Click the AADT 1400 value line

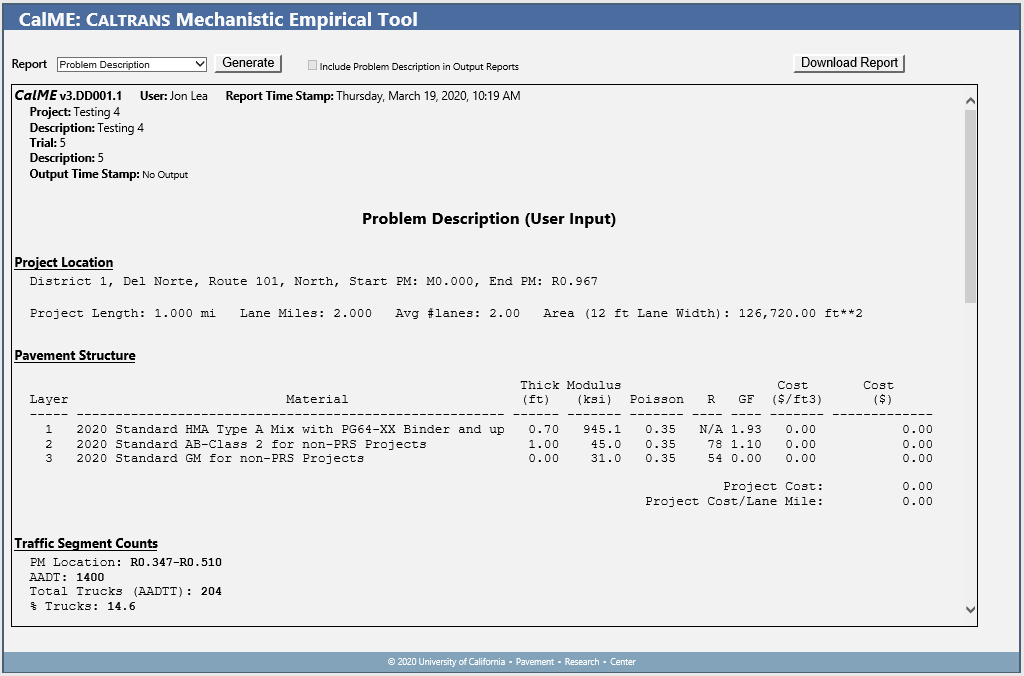click(x=67, y=577)
